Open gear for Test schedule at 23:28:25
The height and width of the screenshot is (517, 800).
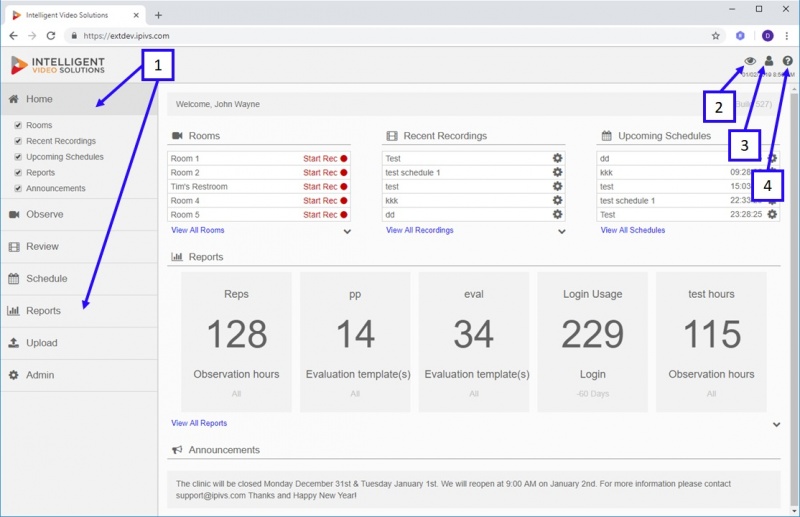pyautogui.click(x=772, y=214)
